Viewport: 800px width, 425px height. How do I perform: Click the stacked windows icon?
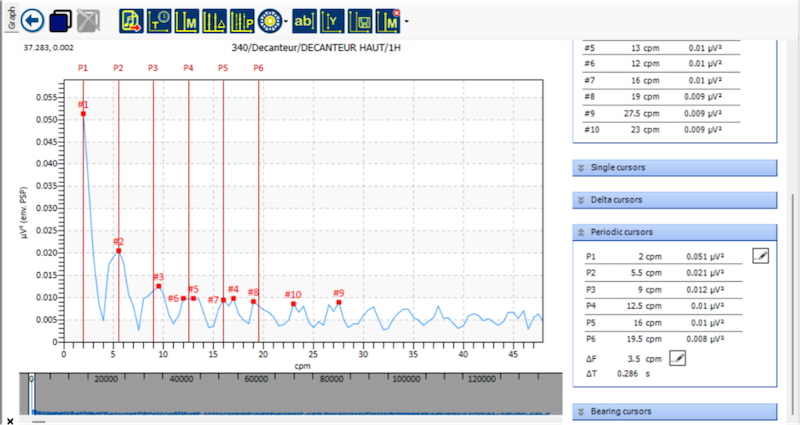click(61, 20)
